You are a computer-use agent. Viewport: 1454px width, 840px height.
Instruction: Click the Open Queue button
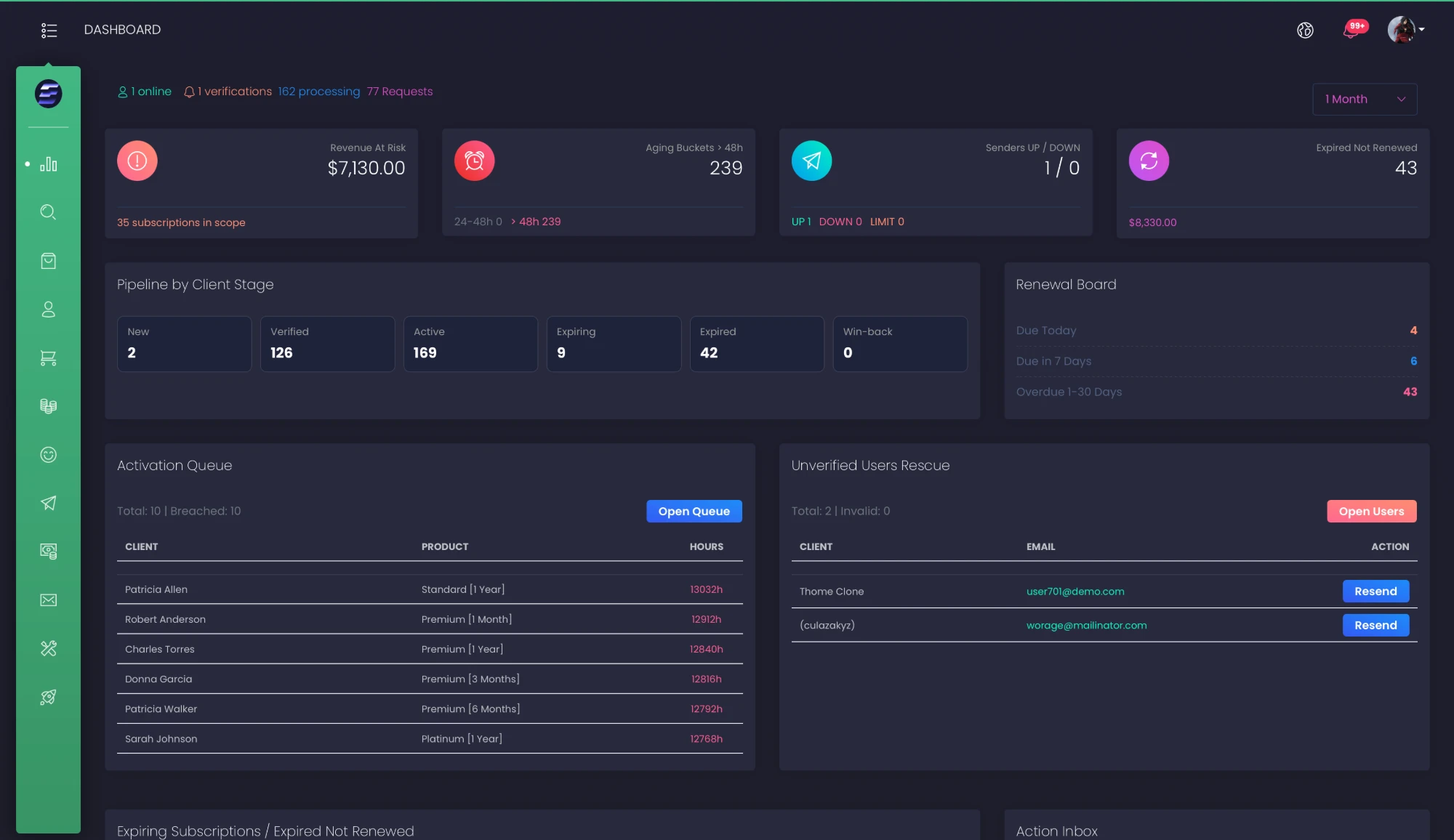coord(694,511)
